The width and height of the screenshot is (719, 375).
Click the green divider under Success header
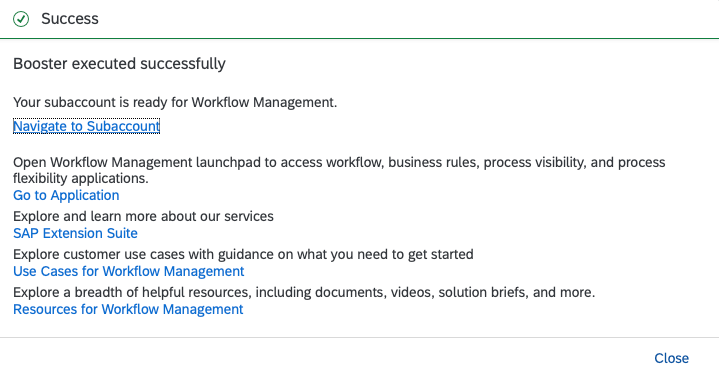tap(360, 39)
